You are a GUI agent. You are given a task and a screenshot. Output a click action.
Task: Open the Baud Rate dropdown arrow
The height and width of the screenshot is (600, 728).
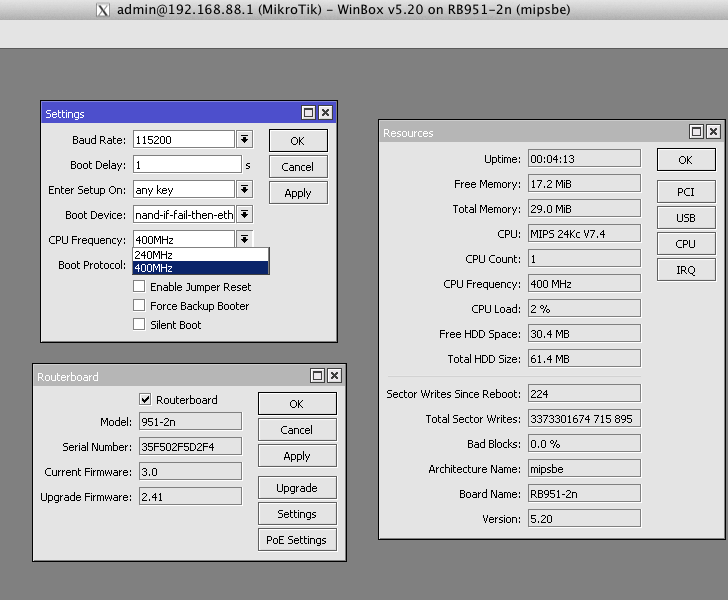[x=245, y=139]
